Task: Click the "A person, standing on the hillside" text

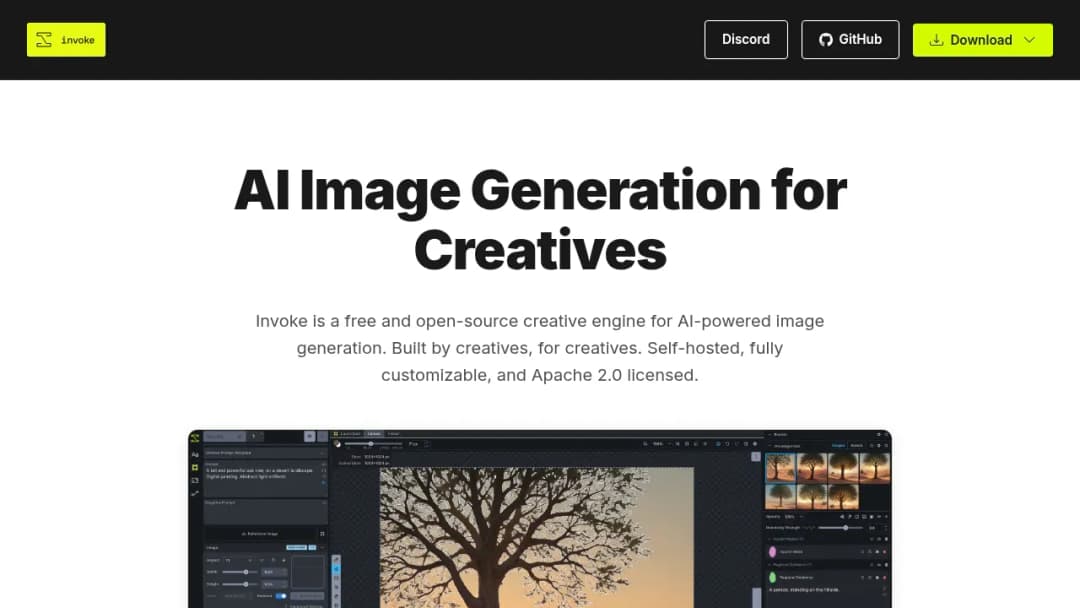Action: coord(804,589)
